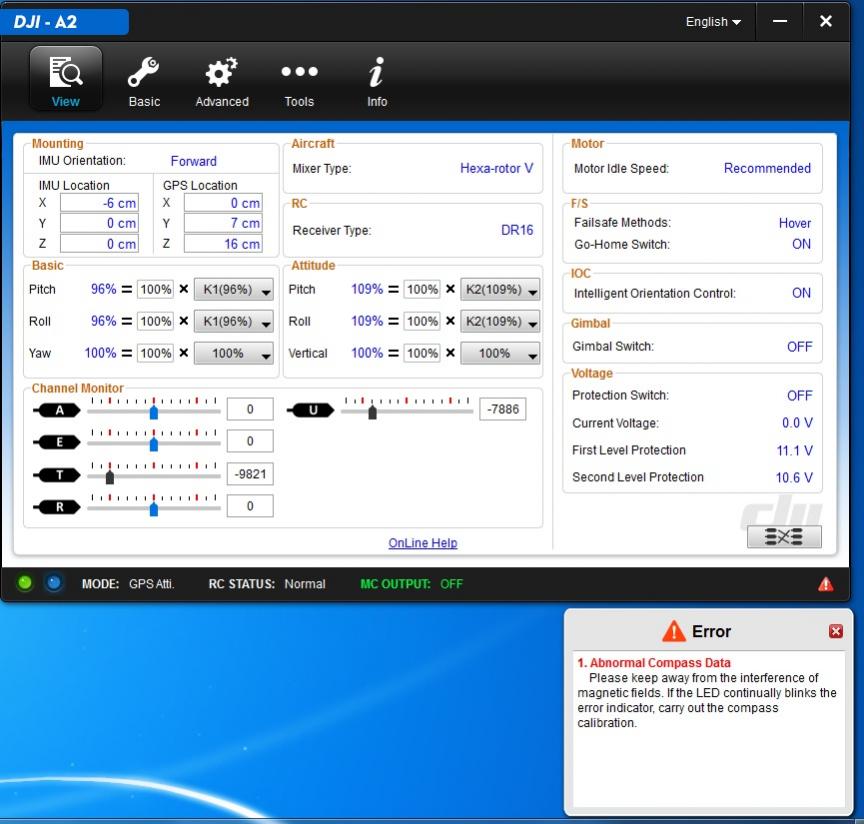Click the GPS Location Z field

pyautogui.click(x=223, y=244)
